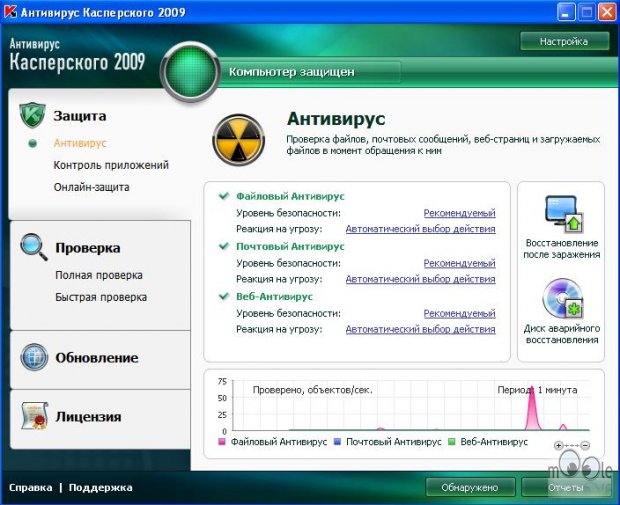
Task: Open threat reaction dropdown for Почтовый Антивирус
Action: coord(420,279)
